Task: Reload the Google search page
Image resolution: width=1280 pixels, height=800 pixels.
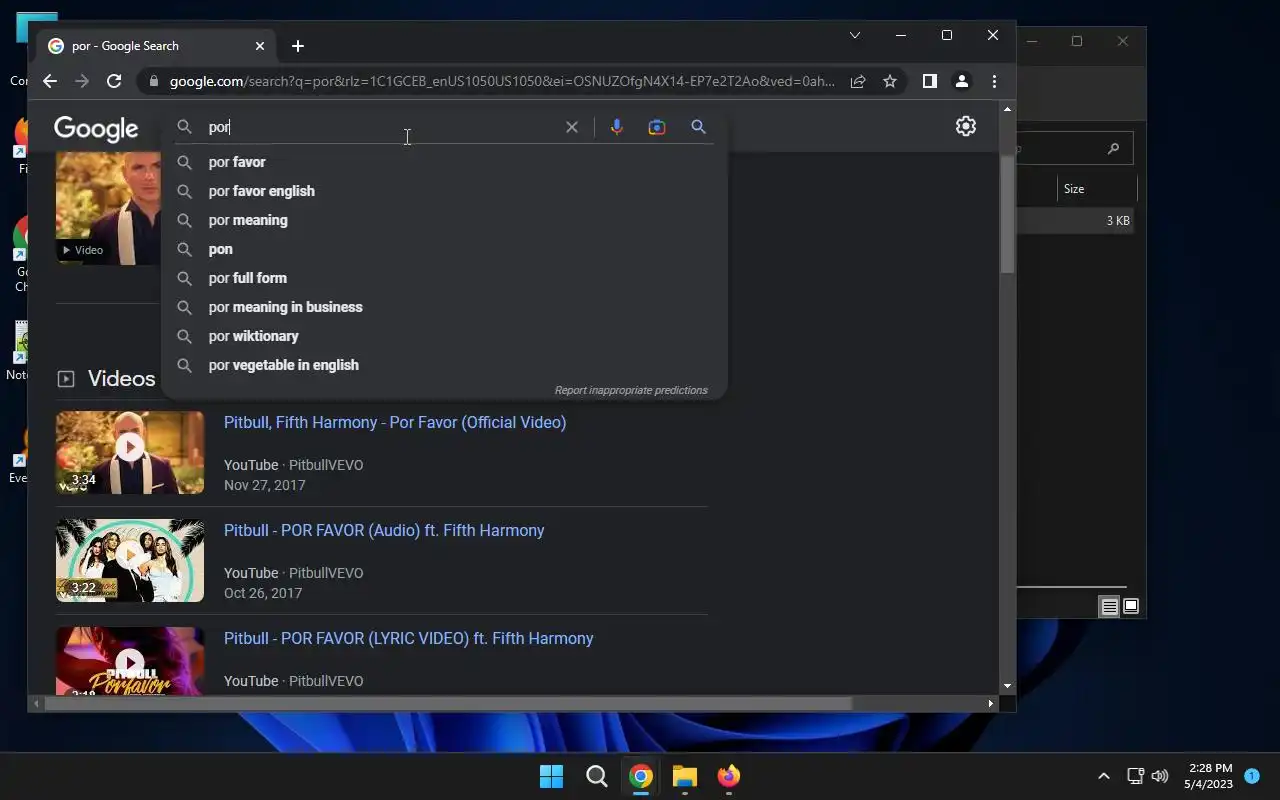Action: click(114, 81)
